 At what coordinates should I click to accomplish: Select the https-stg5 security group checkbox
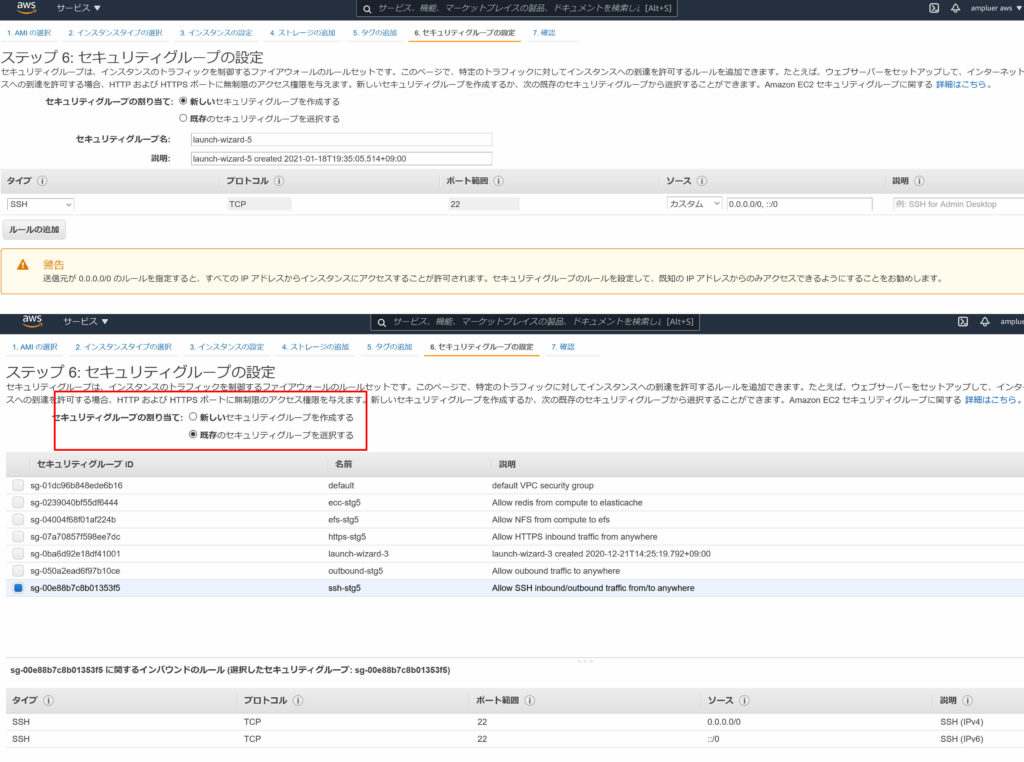pyautogui.click(x=18, y=536)
